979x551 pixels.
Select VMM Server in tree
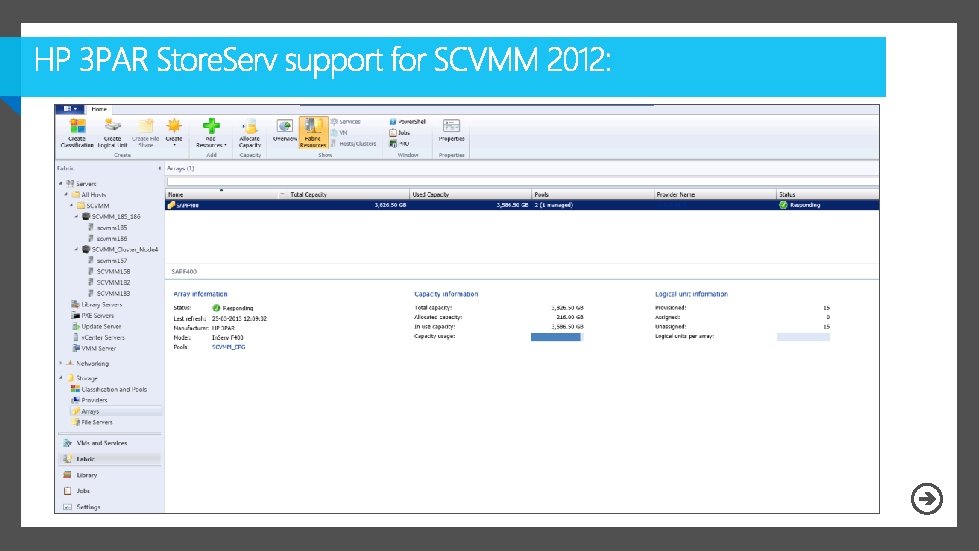point(94,348)
